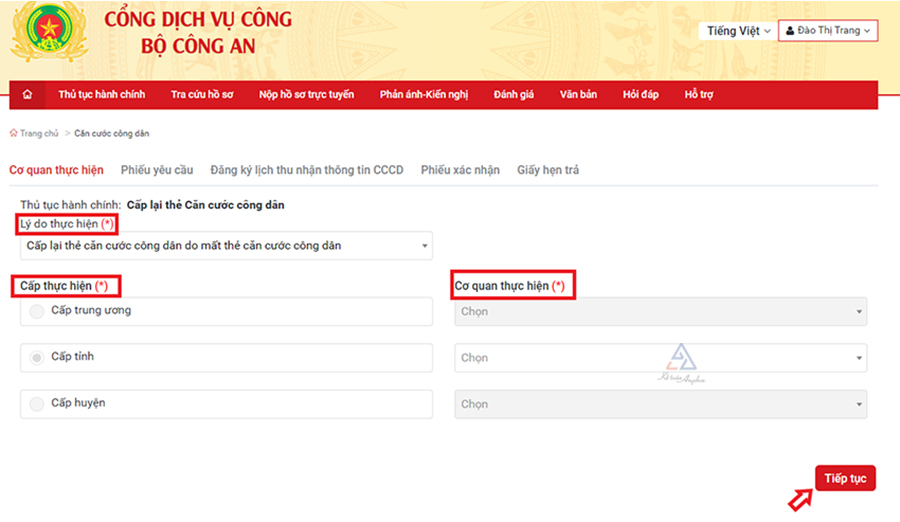The width and height of the screenshot is (900, 522).
Task: Open Phản ánh-Kiến nghị menu
Action: pos(424,95)
